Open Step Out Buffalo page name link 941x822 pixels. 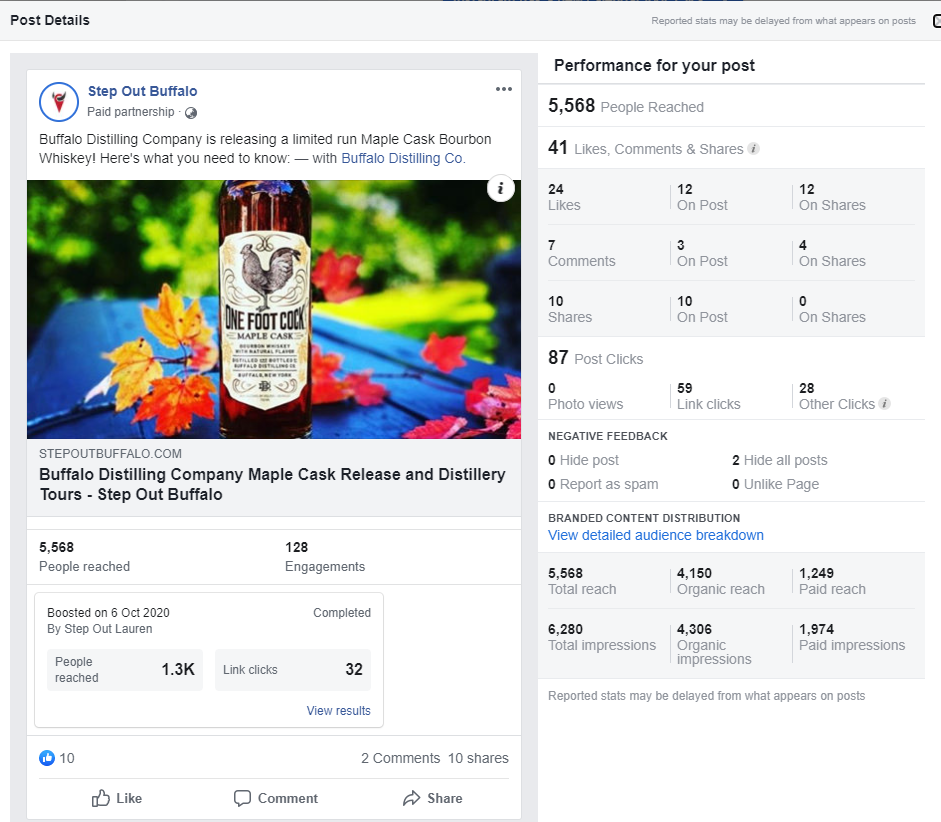[142, 91]
